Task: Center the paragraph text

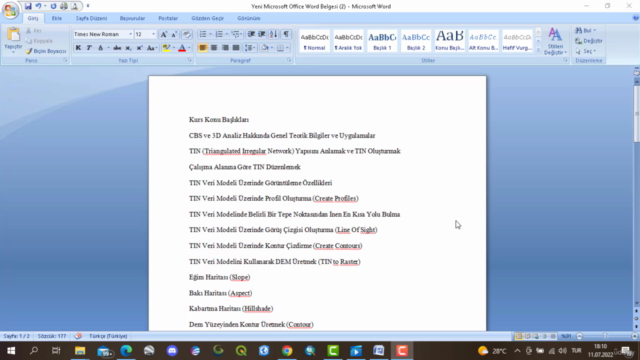Action: coord(214,48)
